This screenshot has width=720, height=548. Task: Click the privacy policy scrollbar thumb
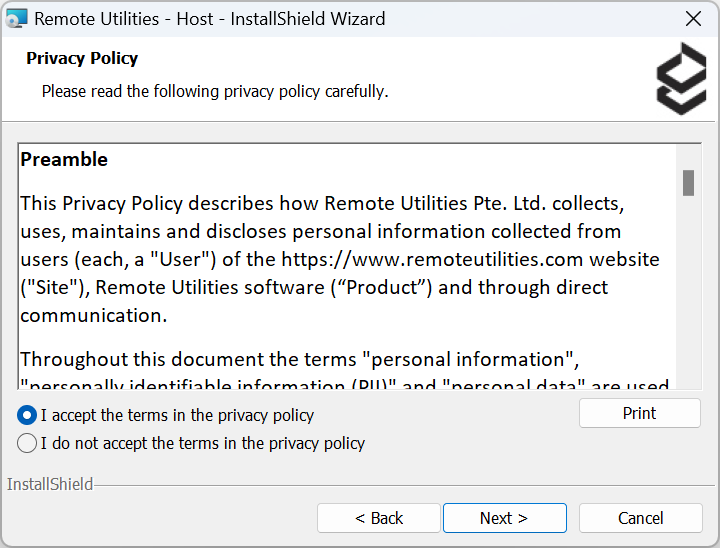pyautogui.click(x=688, y=183)
